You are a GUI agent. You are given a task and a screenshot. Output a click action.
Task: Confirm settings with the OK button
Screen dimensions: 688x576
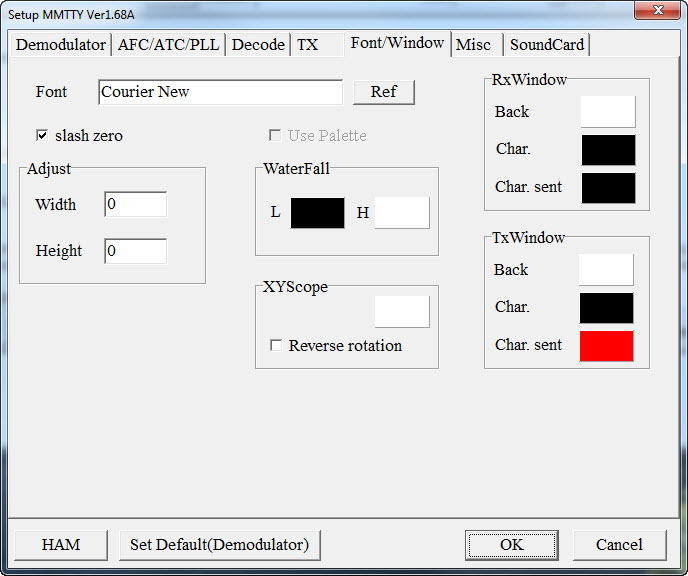point(511,545)
